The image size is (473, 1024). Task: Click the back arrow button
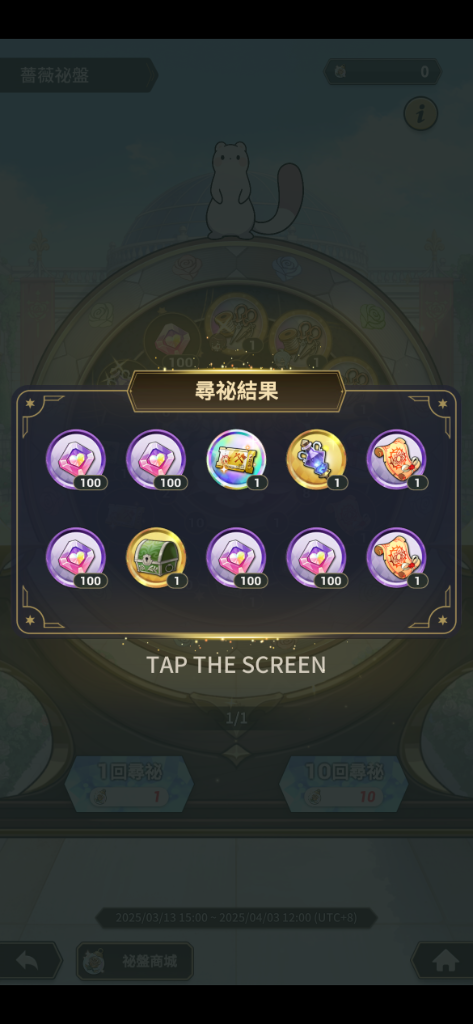(x=28, y=961)
